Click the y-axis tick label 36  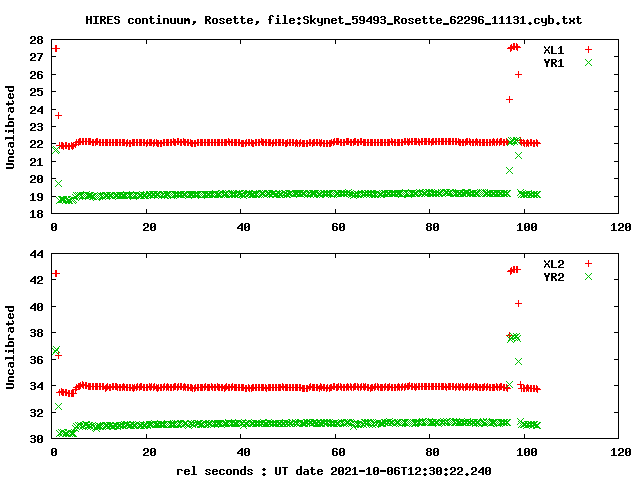36,360
